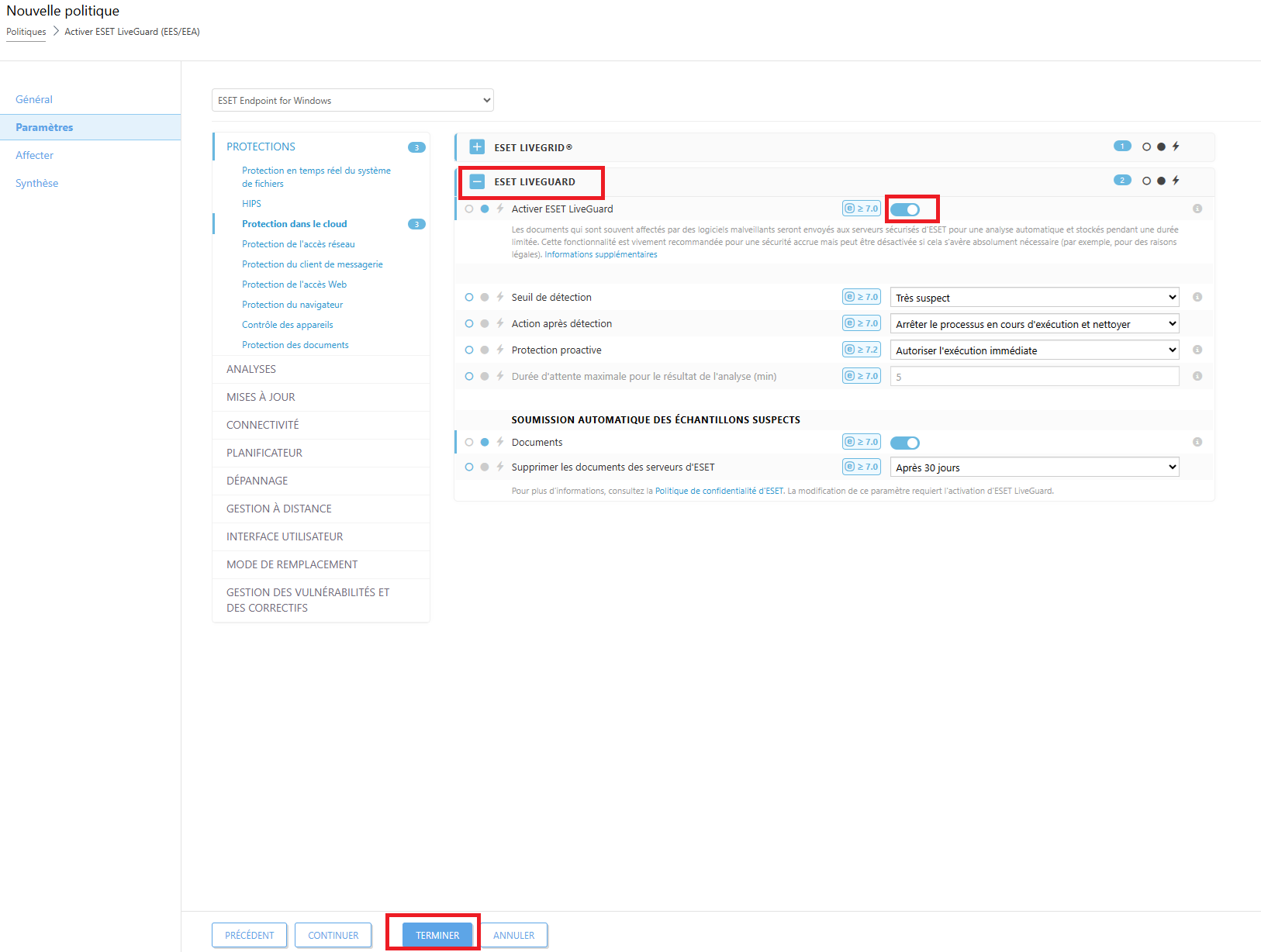Select the apply dot for Supprimer les documents
This screenshot has width=1261, height=952.
click(485, 467)
